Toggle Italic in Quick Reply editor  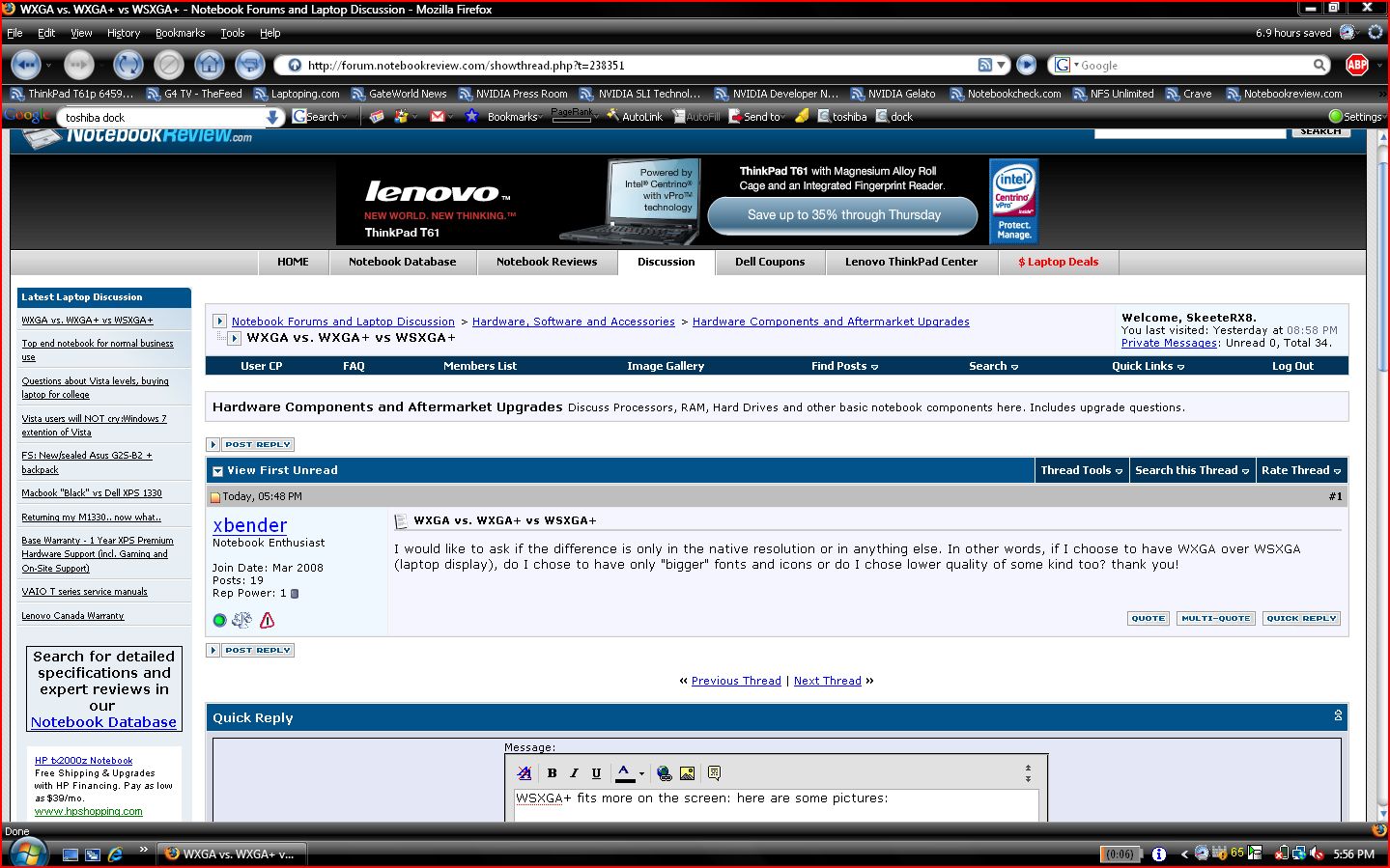pos(574,773)
